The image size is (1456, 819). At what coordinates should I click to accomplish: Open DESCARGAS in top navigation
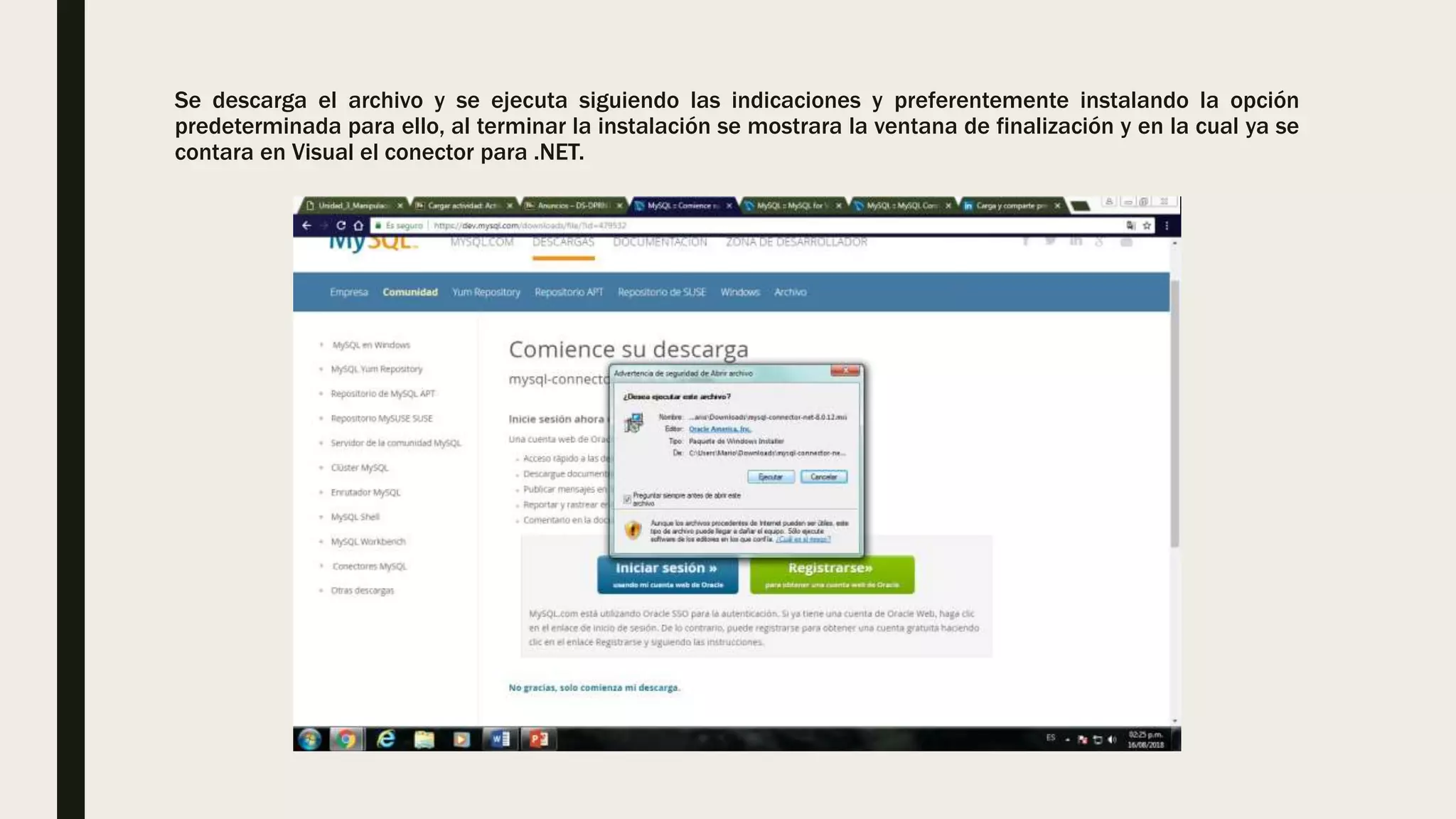pyautogui.click(x=563, y=242)
